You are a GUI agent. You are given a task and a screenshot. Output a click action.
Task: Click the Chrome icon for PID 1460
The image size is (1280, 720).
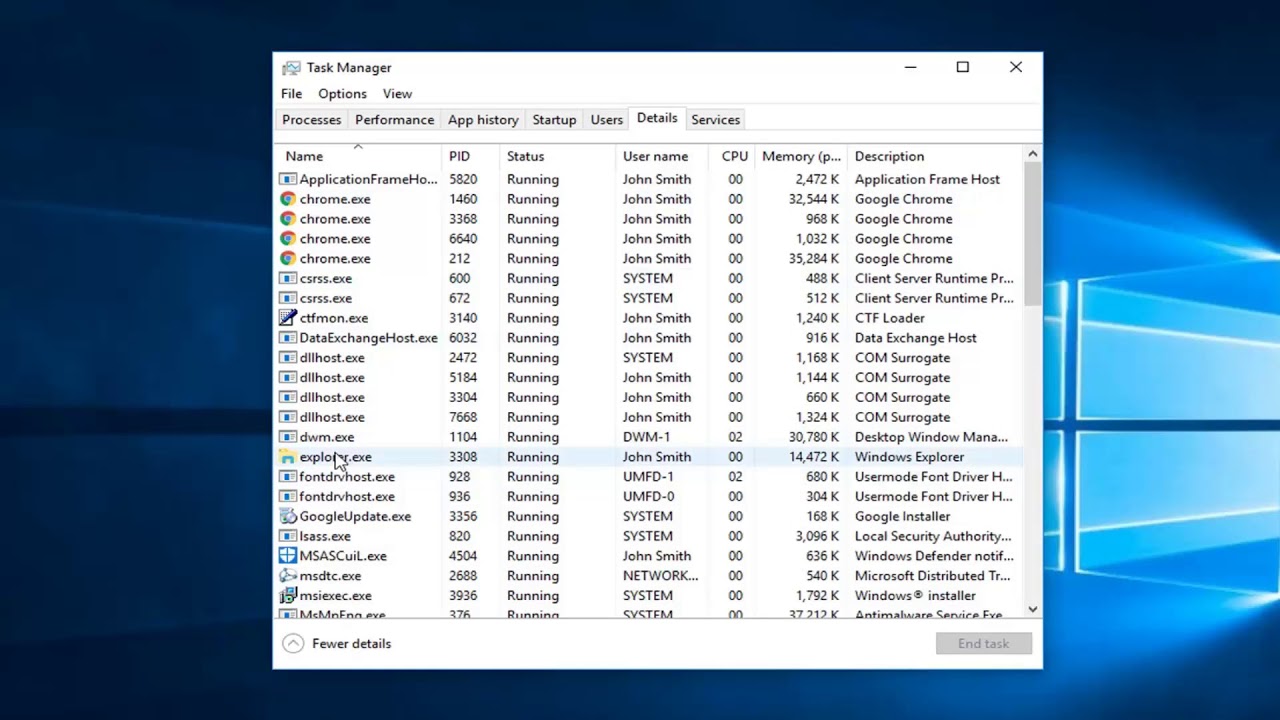click(x=288, y=199)
